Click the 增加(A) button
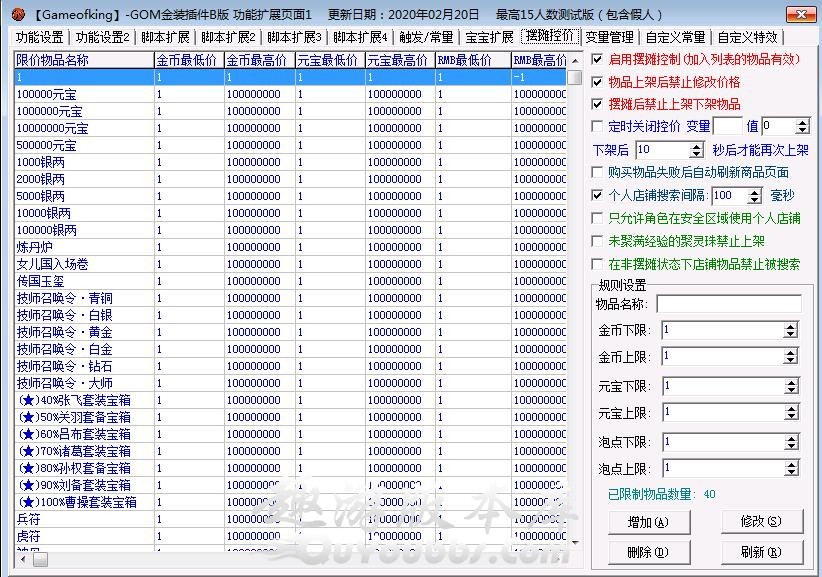Image resolution: width=822 pixels, height=577 pixels. (x=648, y=522)
